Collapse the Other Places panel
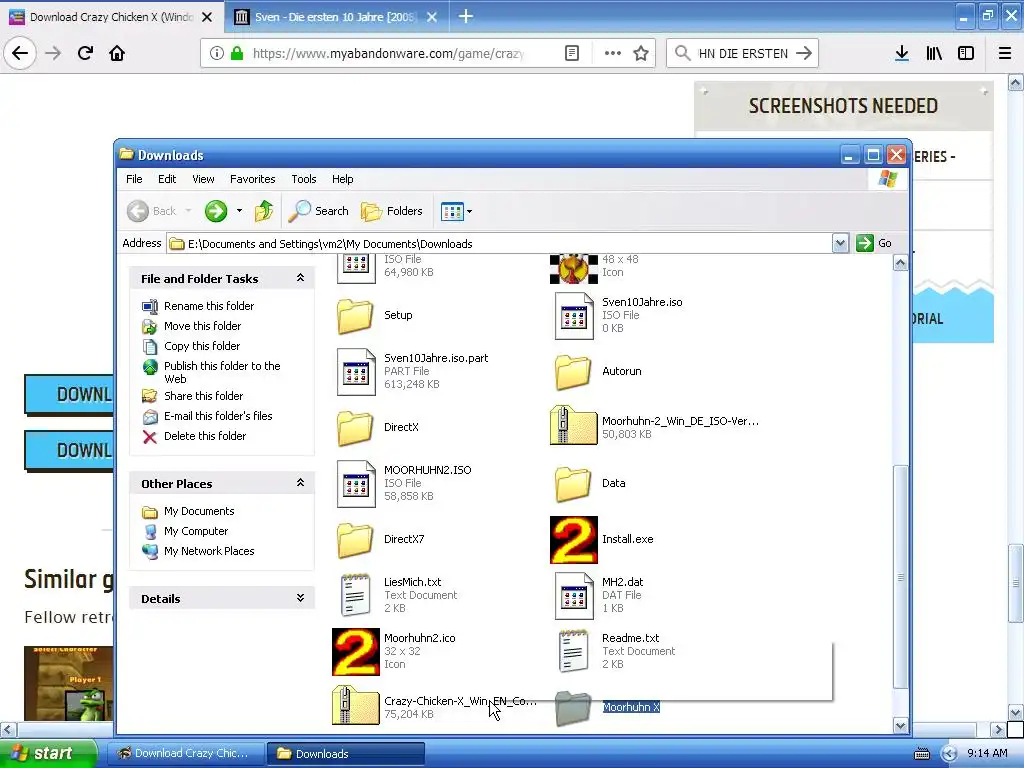Image resolution: width=1024 pixels, height=768 pixels. tap(300, 483)
